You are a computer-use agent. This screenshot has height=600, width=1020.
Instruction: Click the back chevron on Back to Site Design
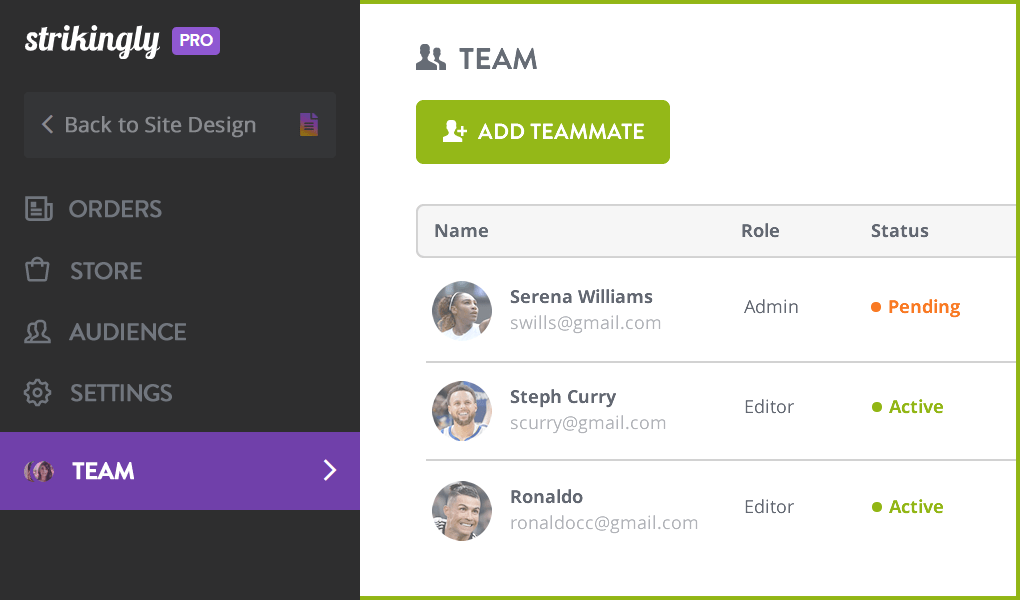(x=47, y=124)
